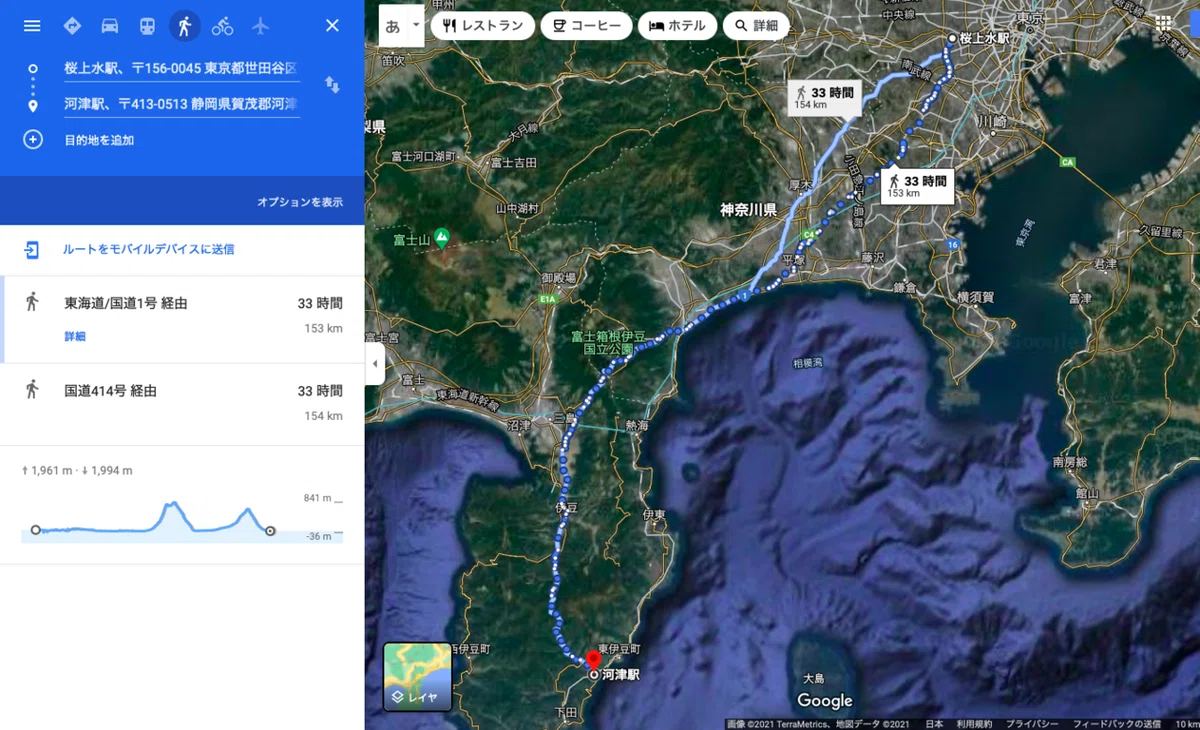Toggle the レイヤ map layer thumbnail

pyautogui.click(x=417, y=677)
